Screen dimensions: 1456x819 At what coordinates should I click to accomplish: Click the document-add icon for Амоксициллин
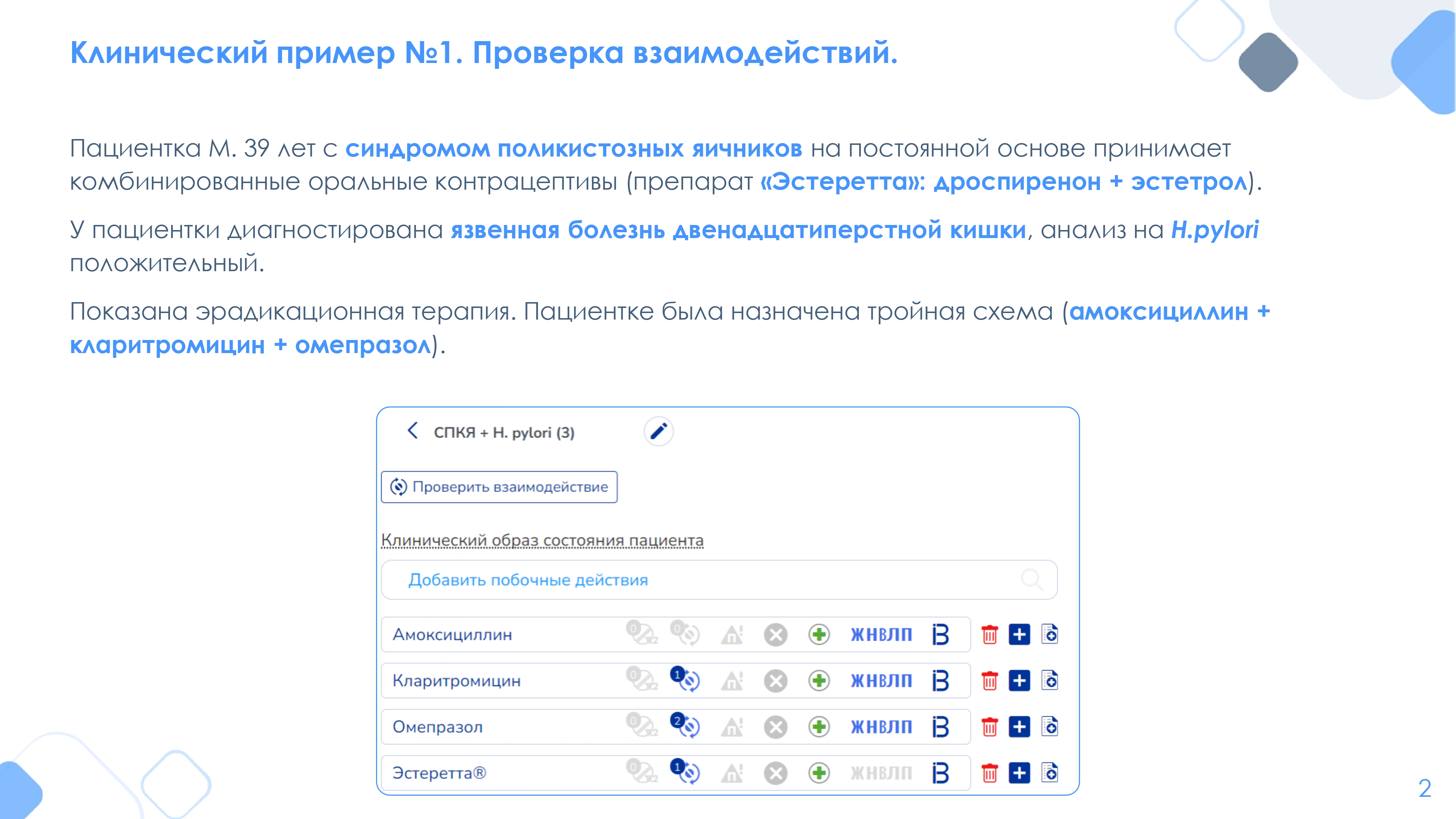click(1050, 634)
